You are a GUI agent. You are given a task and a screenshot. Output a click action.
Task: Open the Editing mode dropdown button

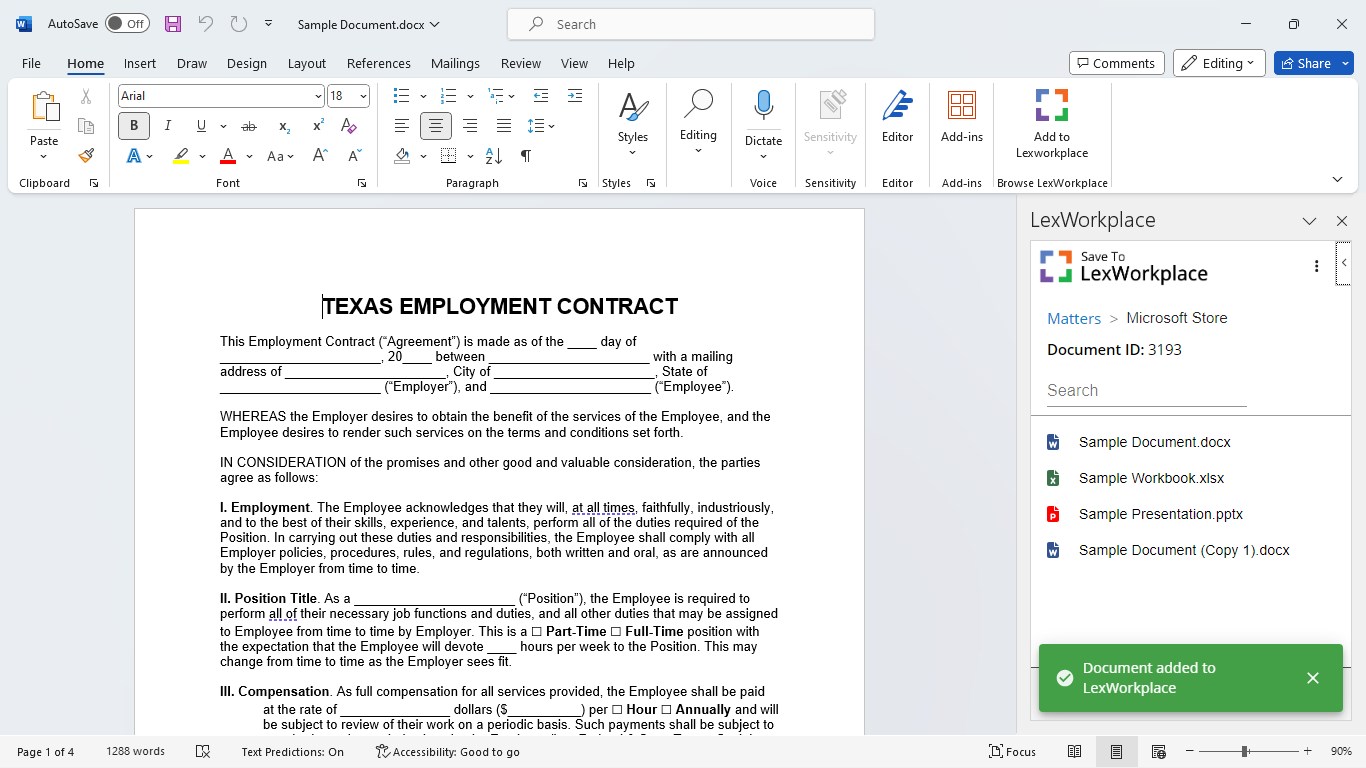point(1219,63)
